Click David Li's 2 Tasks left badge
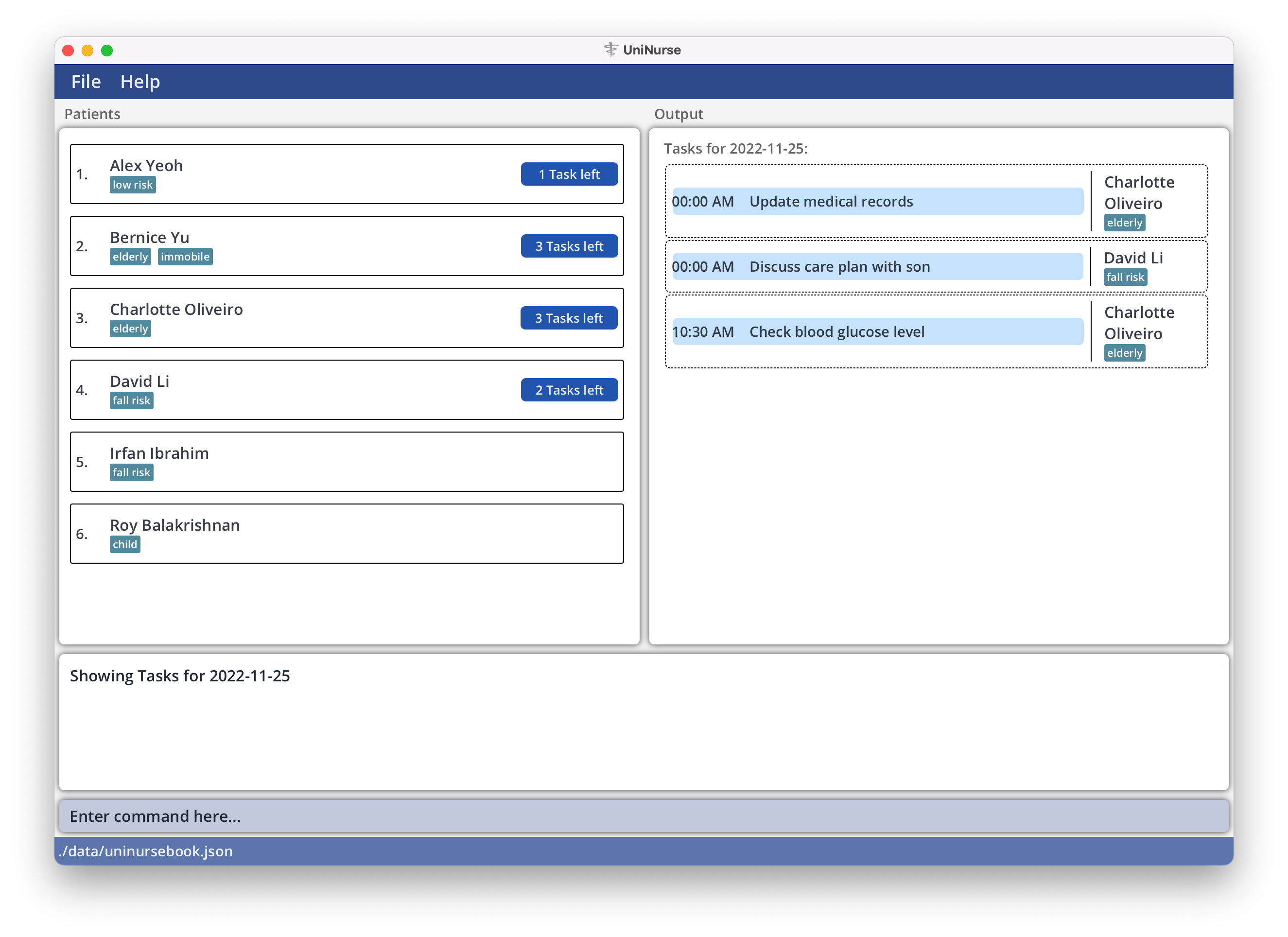 point(569,390)
